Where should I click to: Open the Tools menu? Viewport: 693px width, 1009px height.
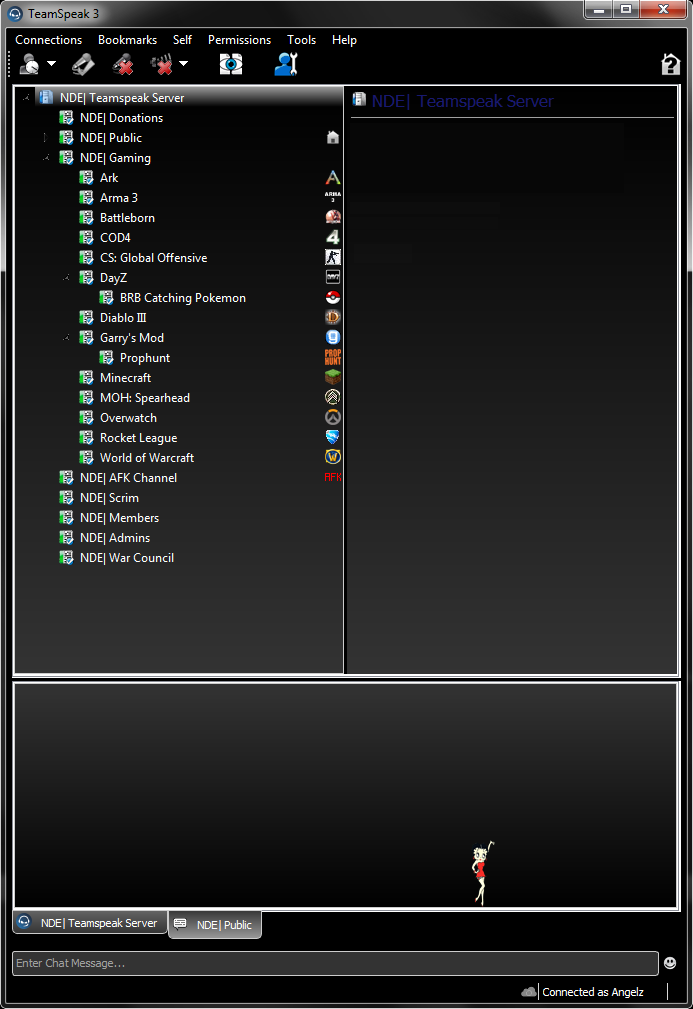point(301,40)
